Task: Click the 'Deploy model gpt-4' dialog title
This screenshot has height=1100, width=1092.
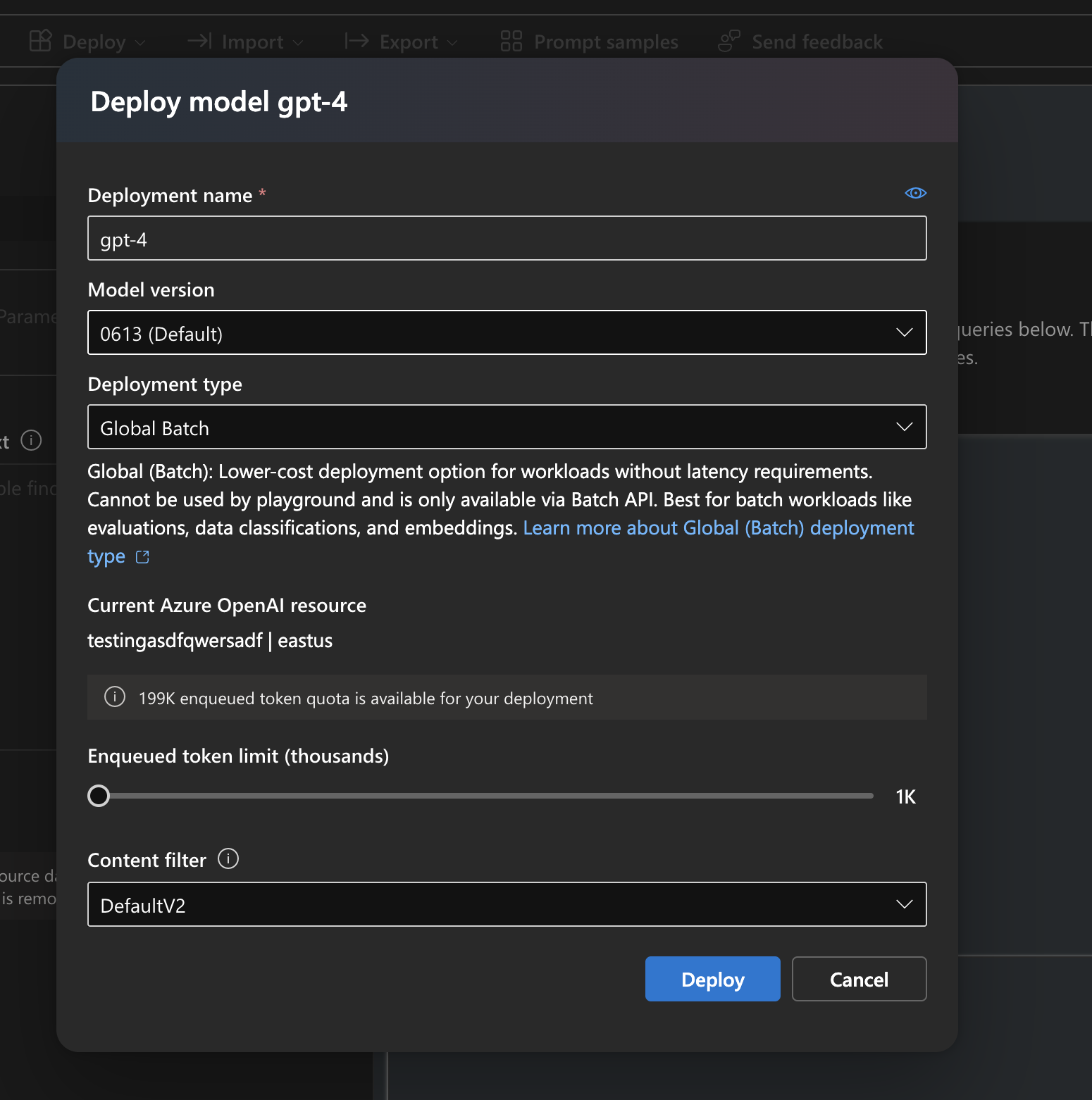Action: coord(218,102)
